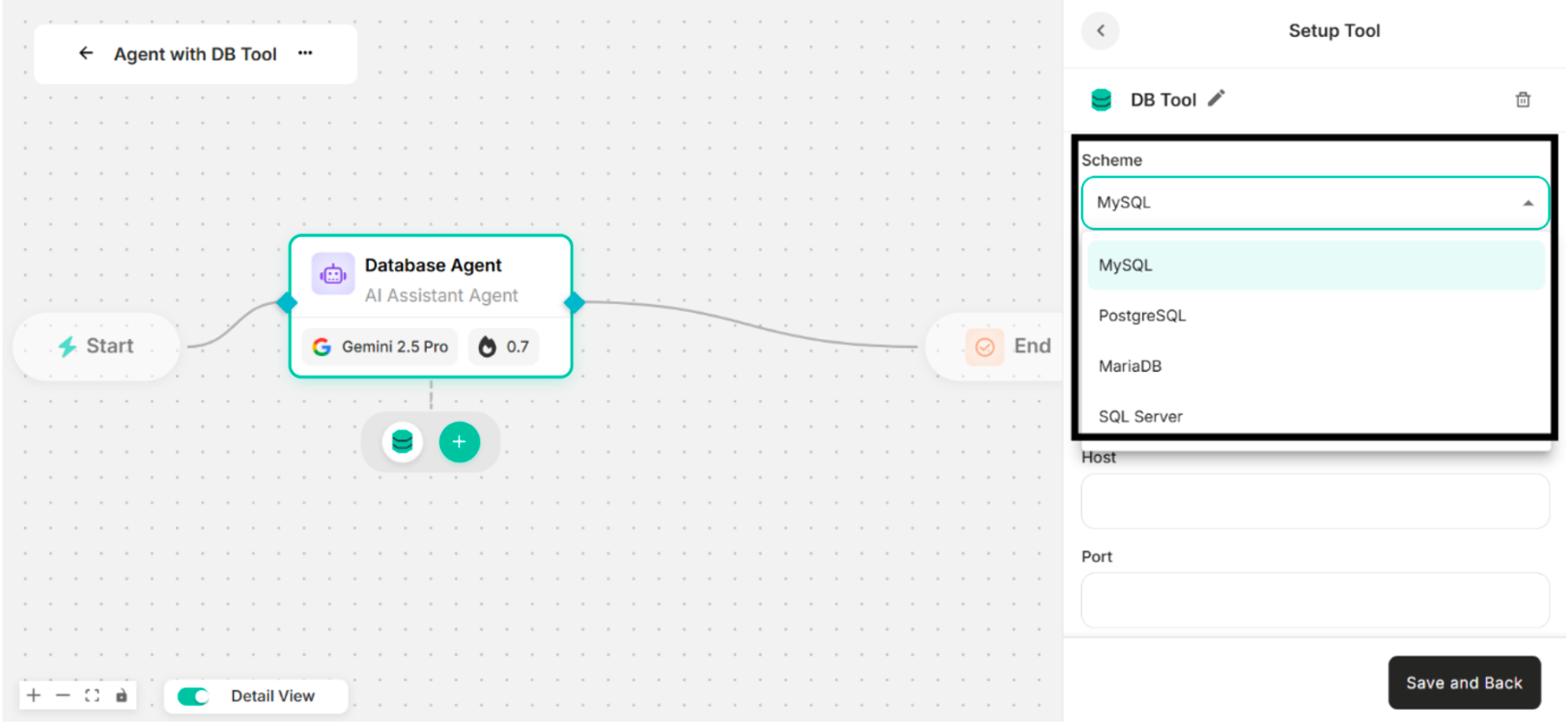1568x728 pixels.
Task: Select the Database Agent node title
Action: click(x=433, y=266)
